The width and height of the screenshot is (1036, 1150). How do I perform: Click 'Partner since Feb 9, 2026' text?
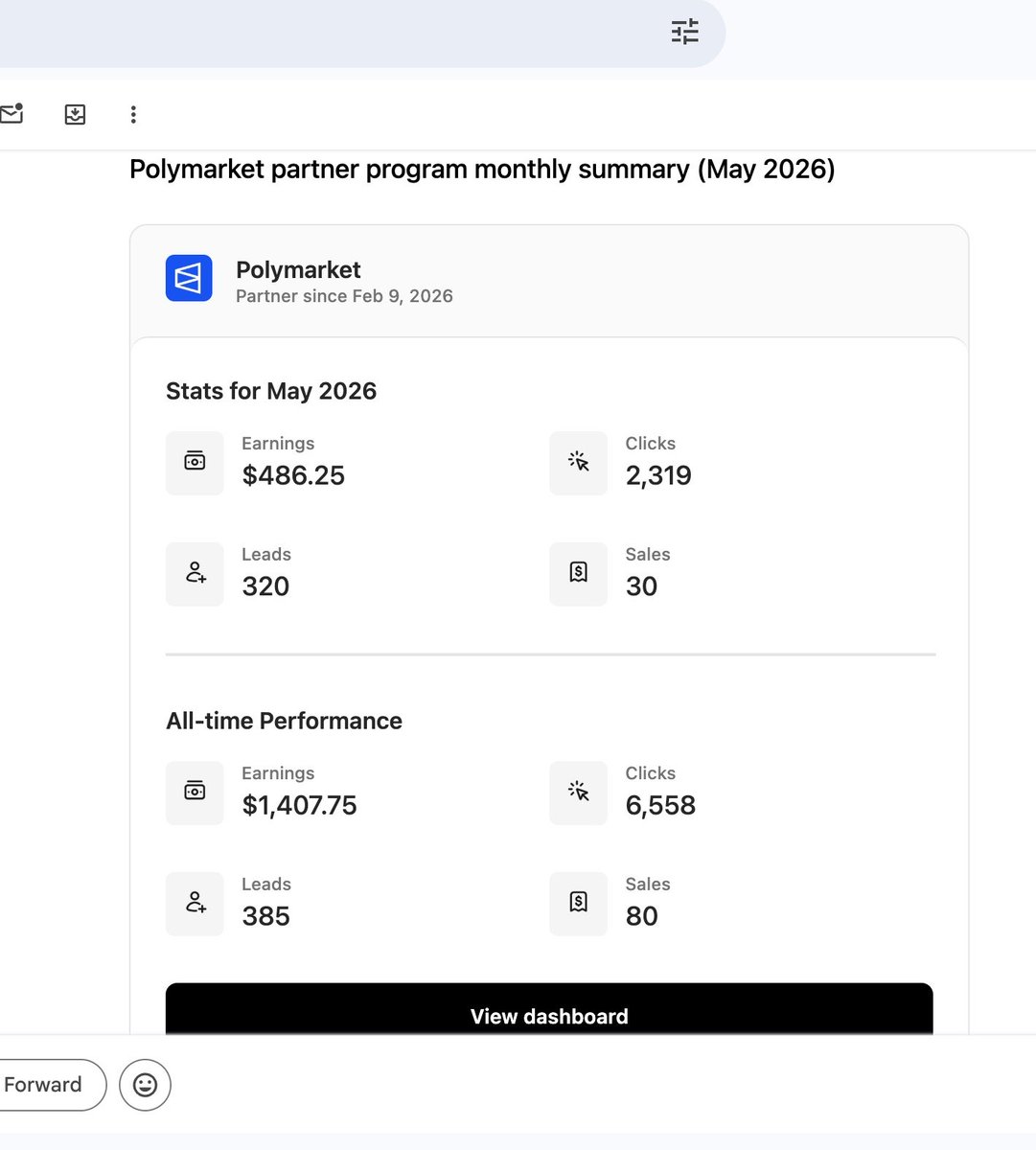344,296
